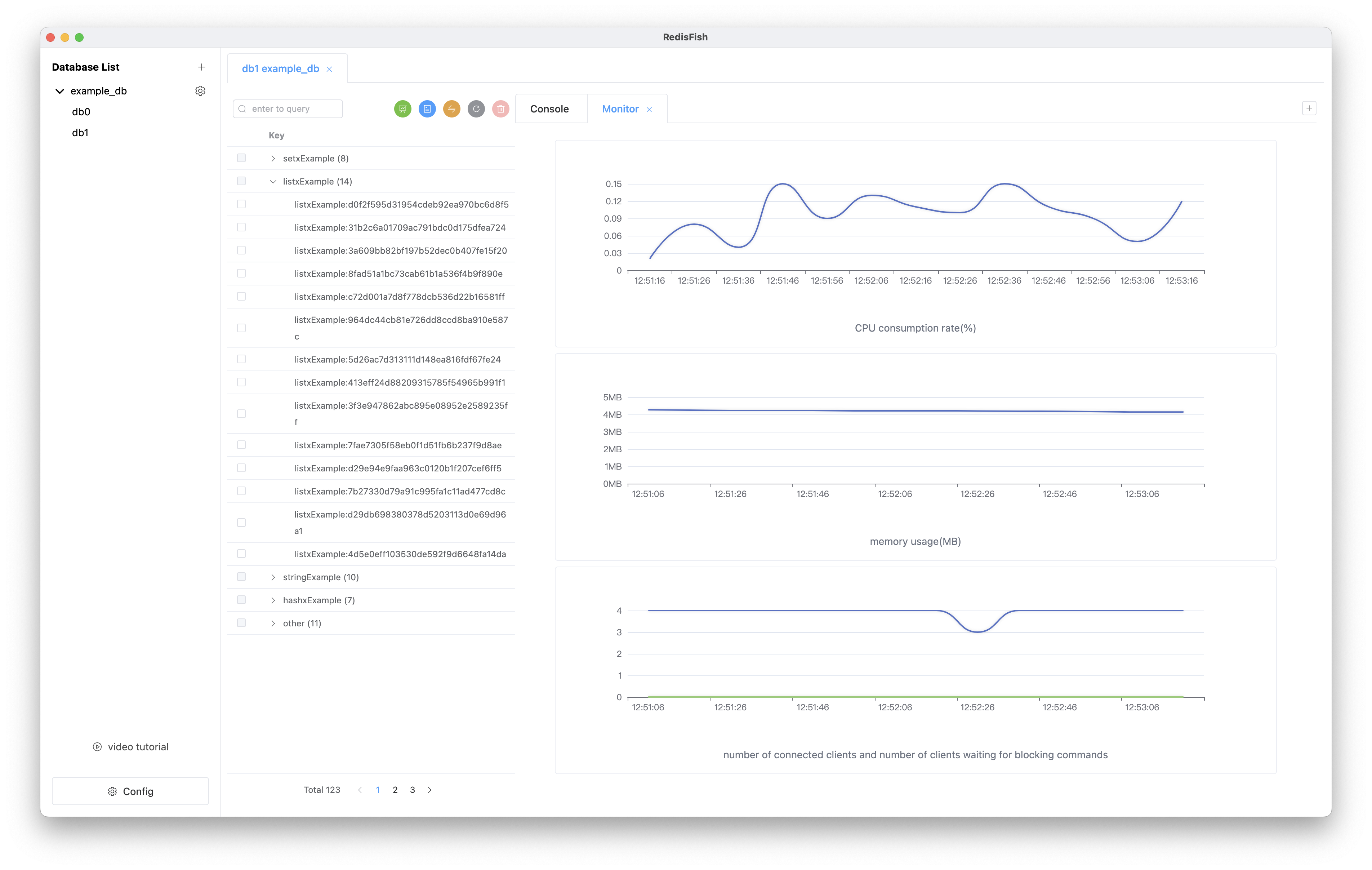
Task: Add a new database with plus icon
Action: pyautogui.click(x=201, y=67)
